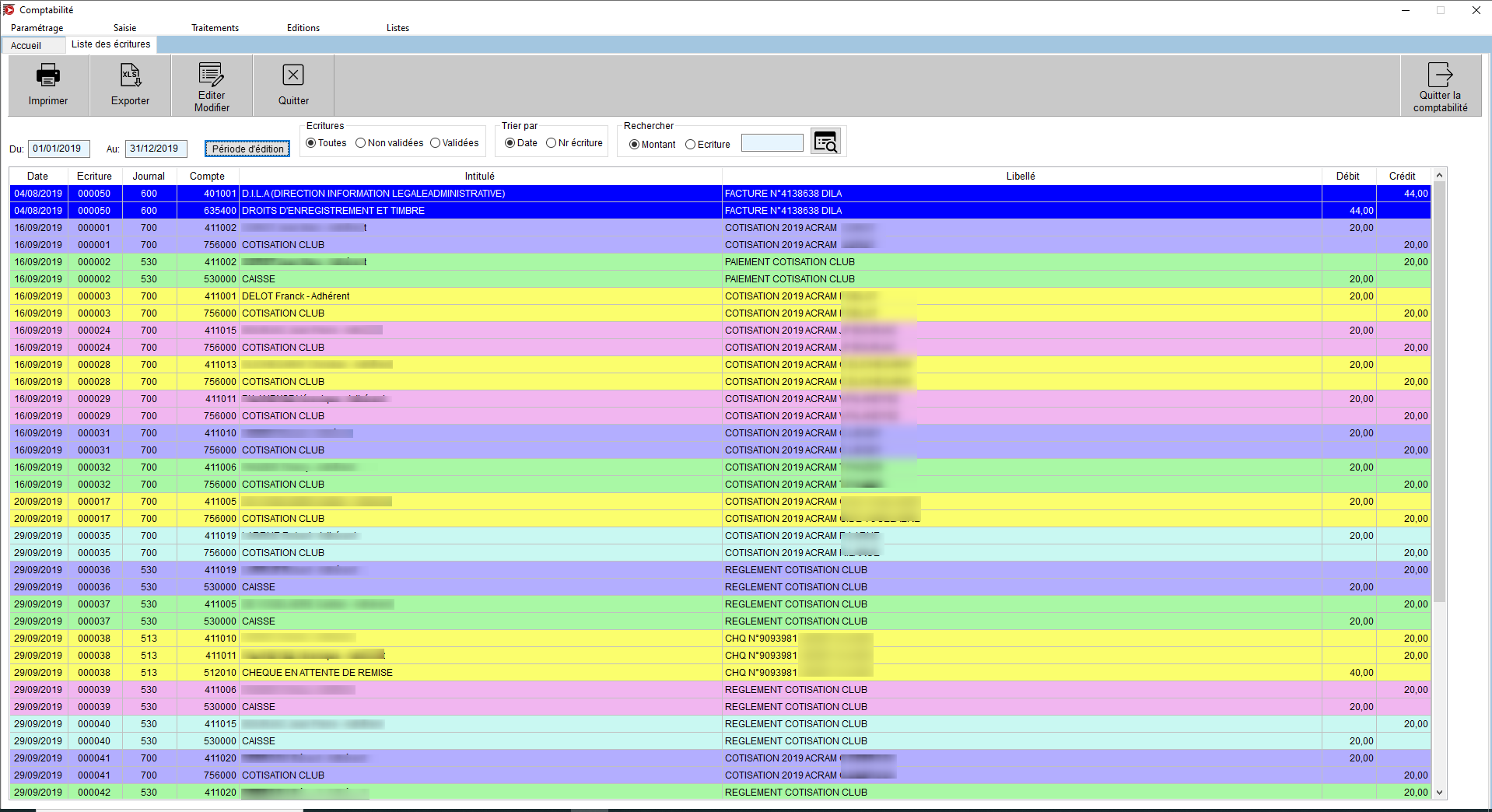Select CHEQUE EN ATTENTE DE REMISE row
This screenshot has width=1492, height=812.
coord(720,673)
